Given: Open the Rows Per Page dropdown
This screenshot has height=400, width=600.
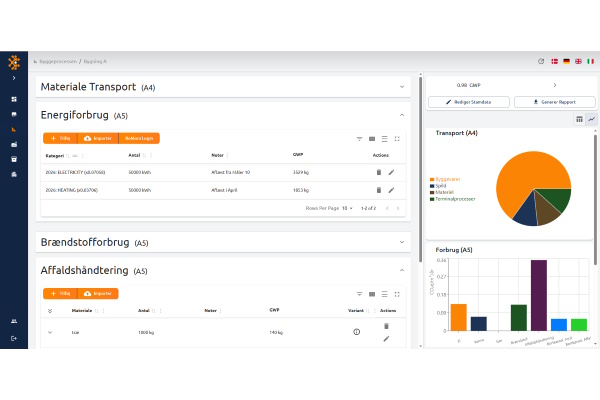Looking at the screenshot, I should 347,207.
